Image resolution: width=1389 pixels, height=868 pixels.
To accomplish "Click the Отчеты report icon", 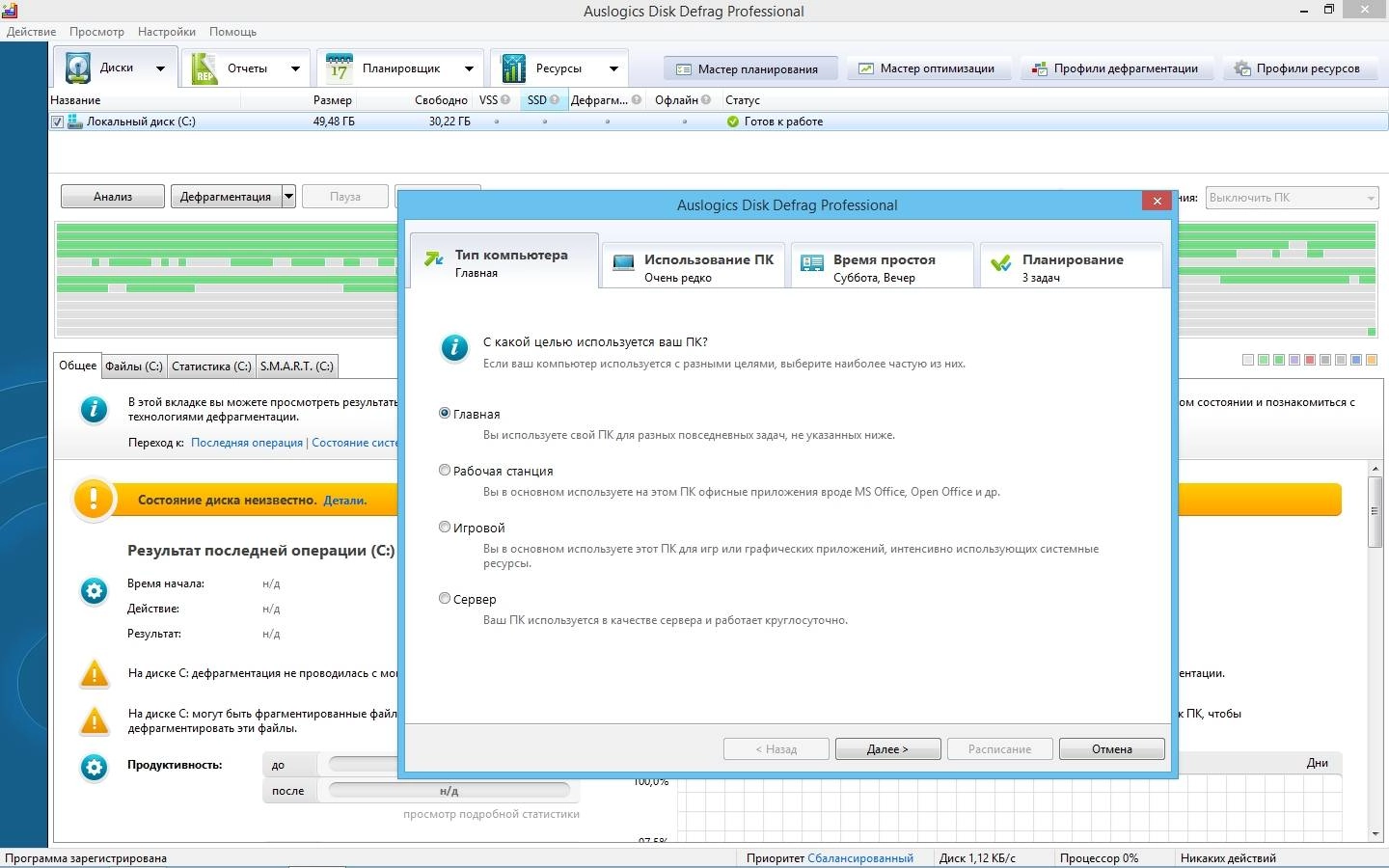I will pos(204,68).
